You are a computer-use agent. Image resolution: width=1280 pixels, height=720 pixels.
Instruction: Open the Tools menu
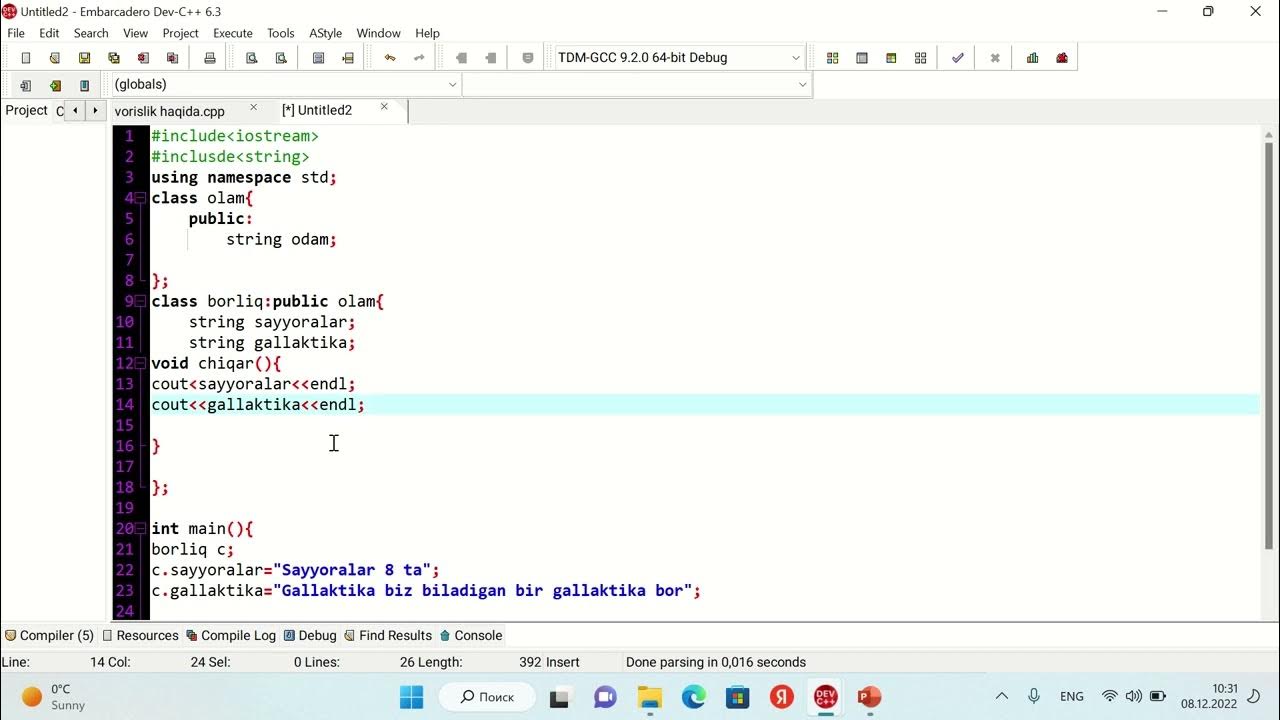[281, 33]
